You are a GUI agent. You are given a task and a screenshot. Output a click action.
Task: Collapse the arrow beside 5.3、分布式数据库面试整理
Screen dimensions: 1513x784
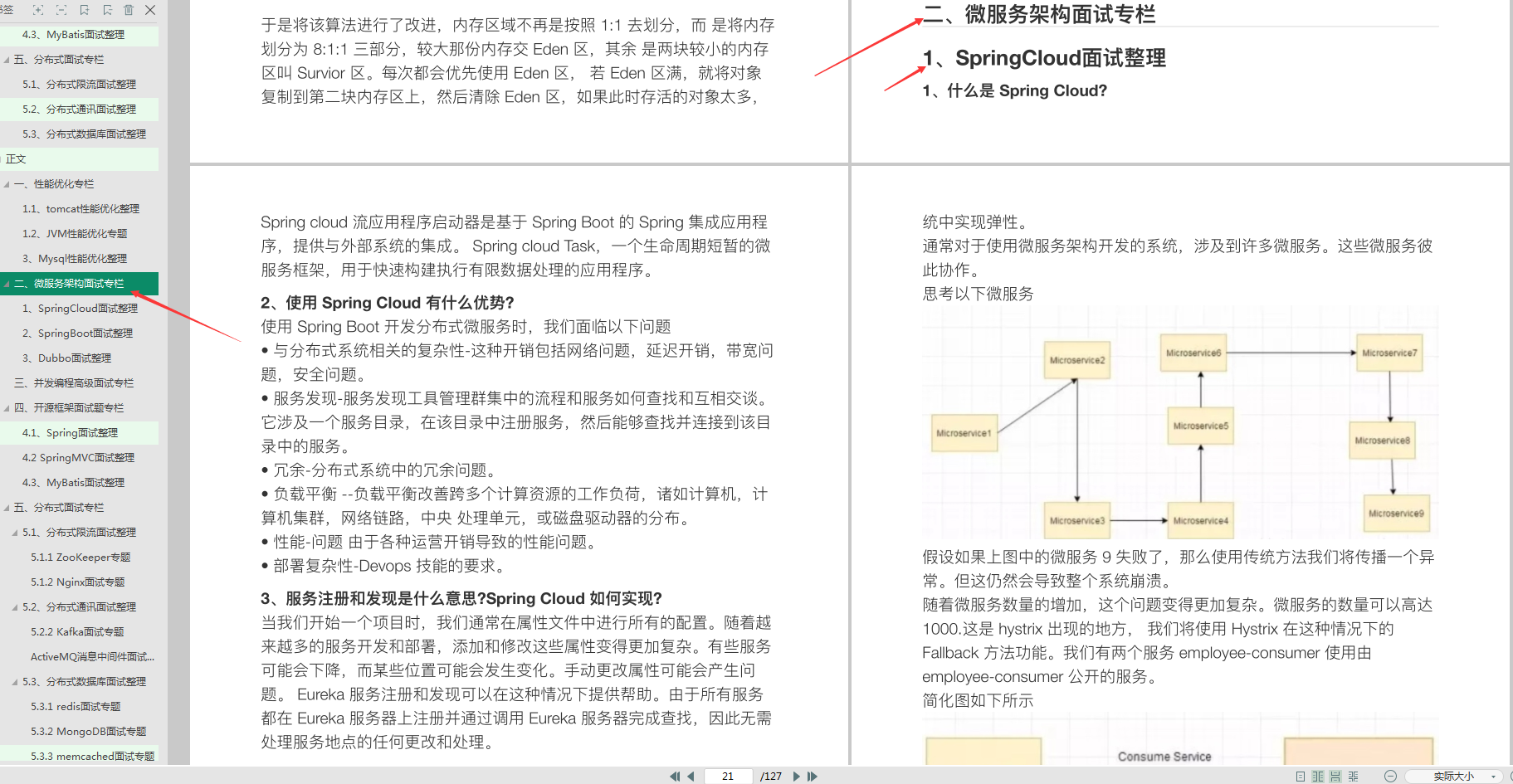(15, 682)
